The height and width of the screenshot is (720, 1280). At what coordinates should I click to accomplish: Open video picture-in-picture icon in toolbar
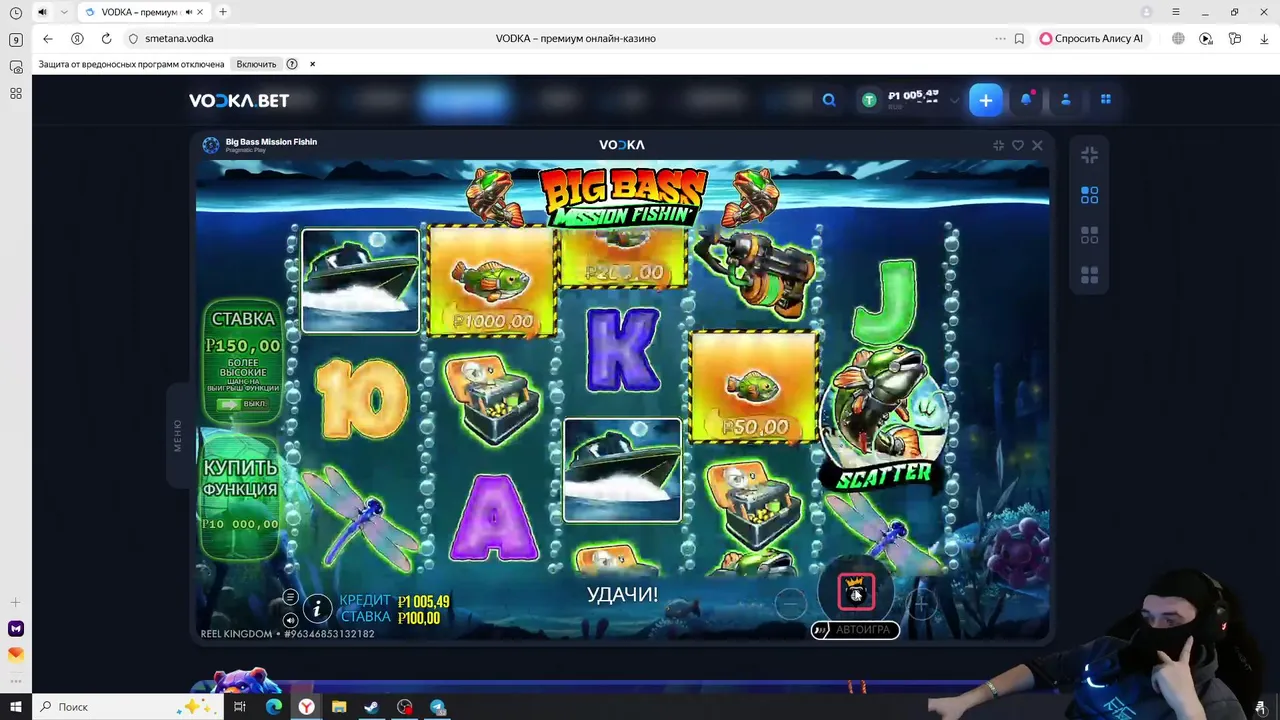pos(1206,38)
